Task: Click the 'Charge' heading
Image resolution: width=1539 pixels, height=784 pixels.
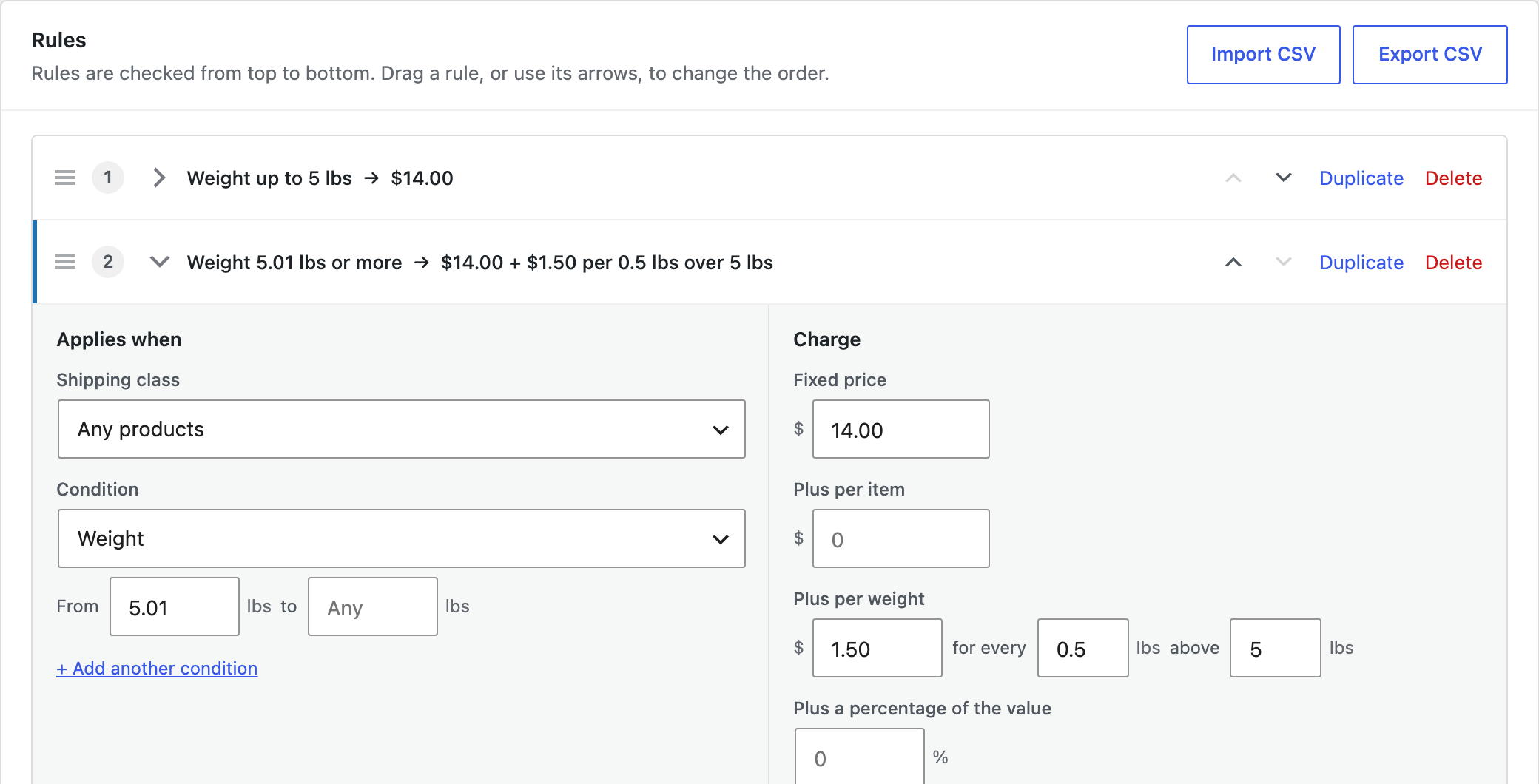Action: [x=826, y=339]
